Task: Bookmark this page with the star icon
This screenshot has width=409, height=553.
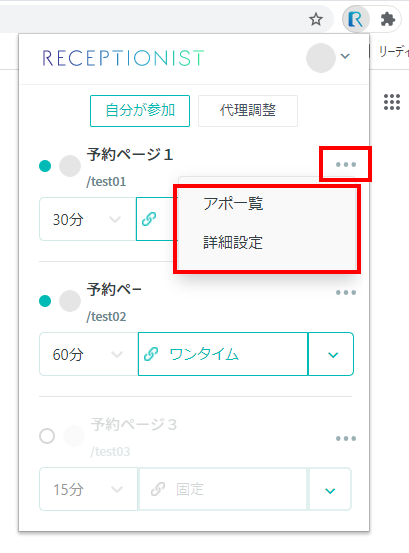Action: (x=316, y=19)
